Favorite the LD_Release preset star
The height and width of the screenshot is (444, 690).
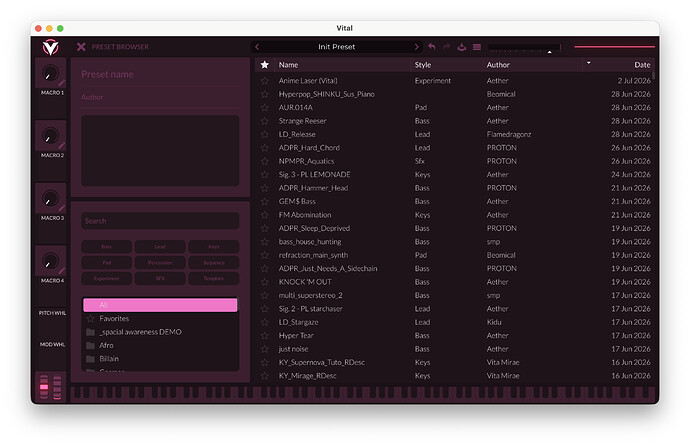pyautogui.click(x=264, y=135)
